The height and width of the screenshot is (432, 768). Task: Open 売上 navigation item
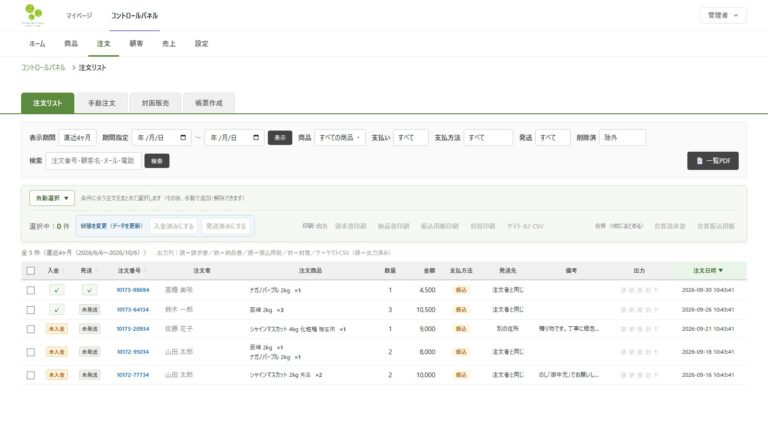pyautogui.click(x=168, y=44)
